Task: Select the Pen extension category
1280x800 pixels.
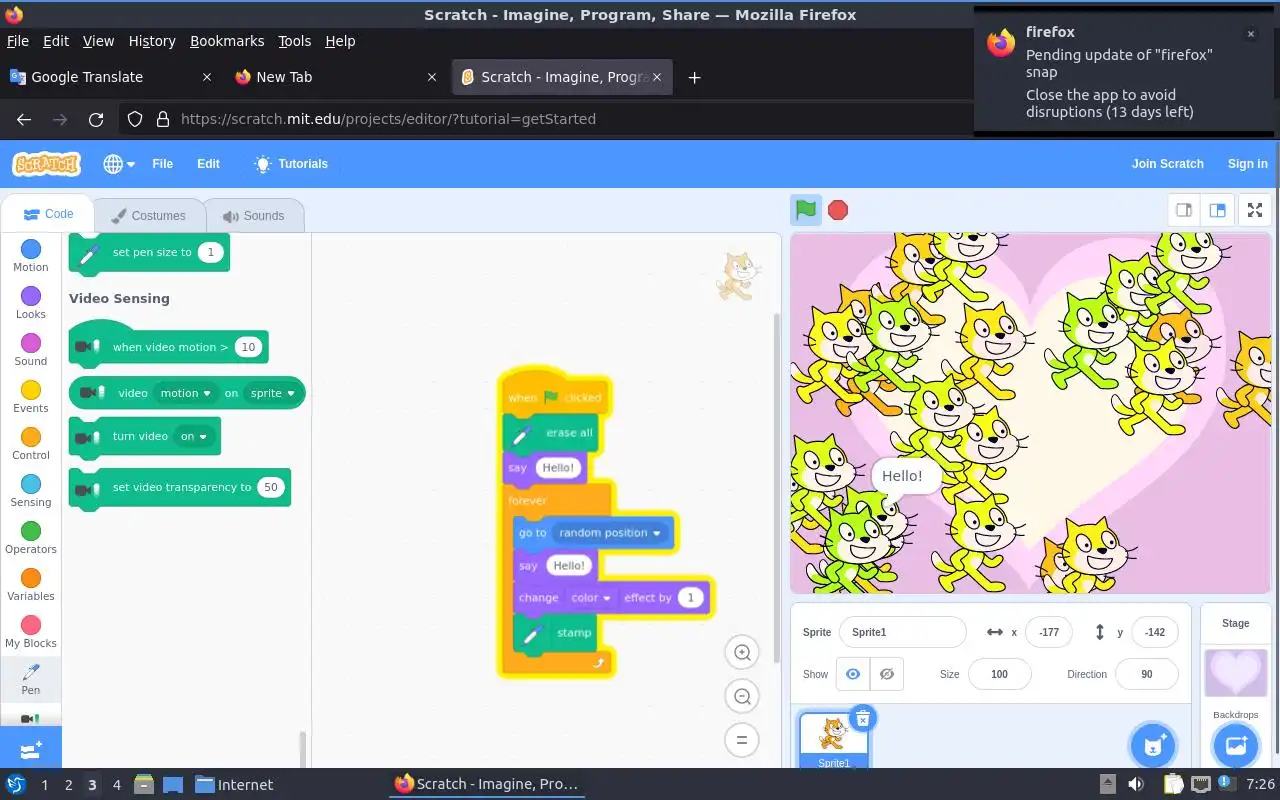Action: coord(30,679)
